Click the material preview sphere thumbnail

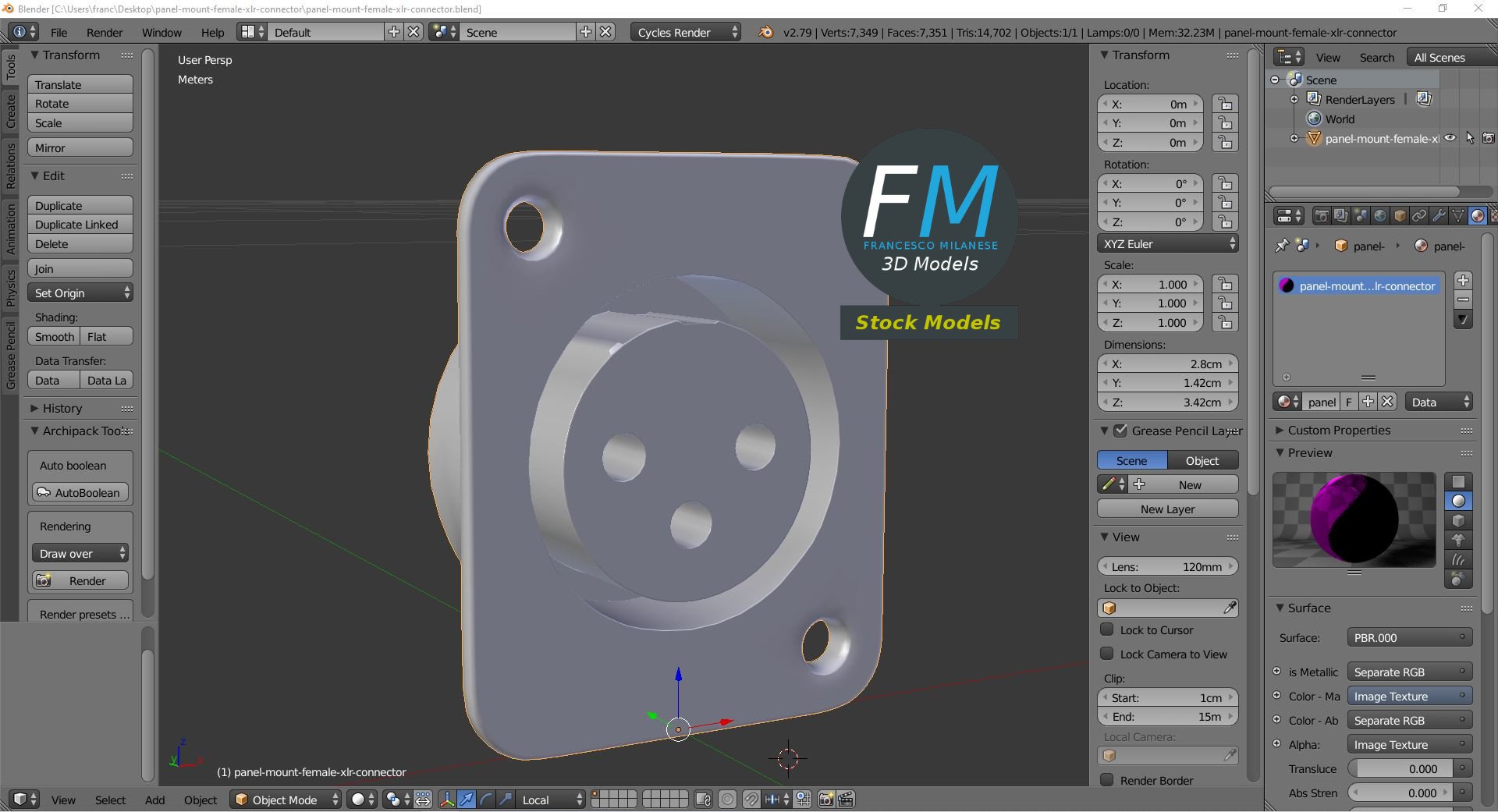tap(1354, 519)
